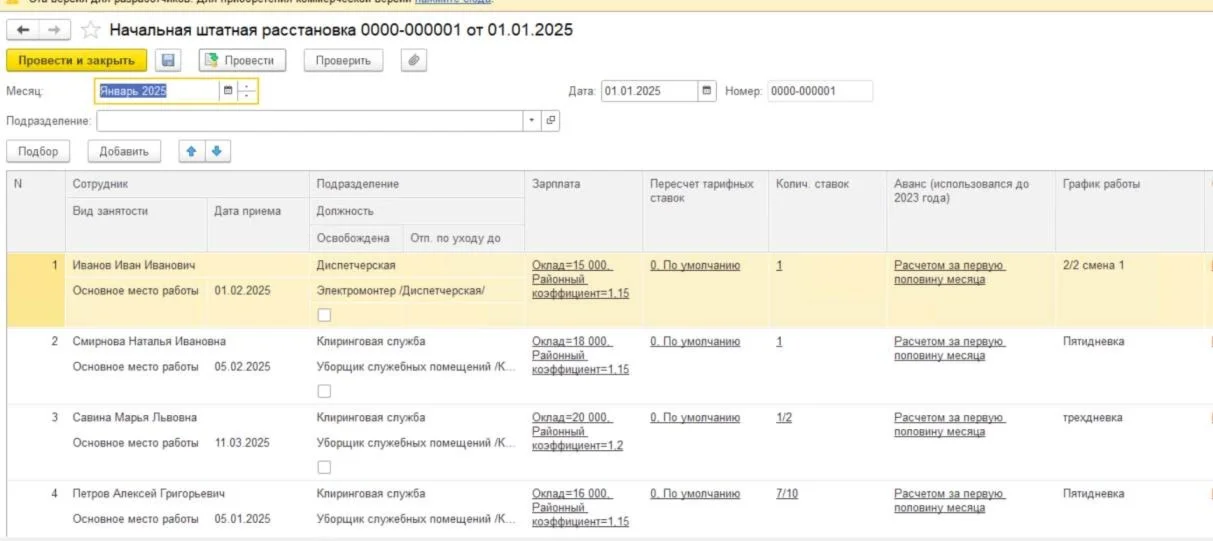The width and height of the screenshot is (1213, 541).
Task: Open the 7/10 rate count link for Петров
Action: point(787,493)
